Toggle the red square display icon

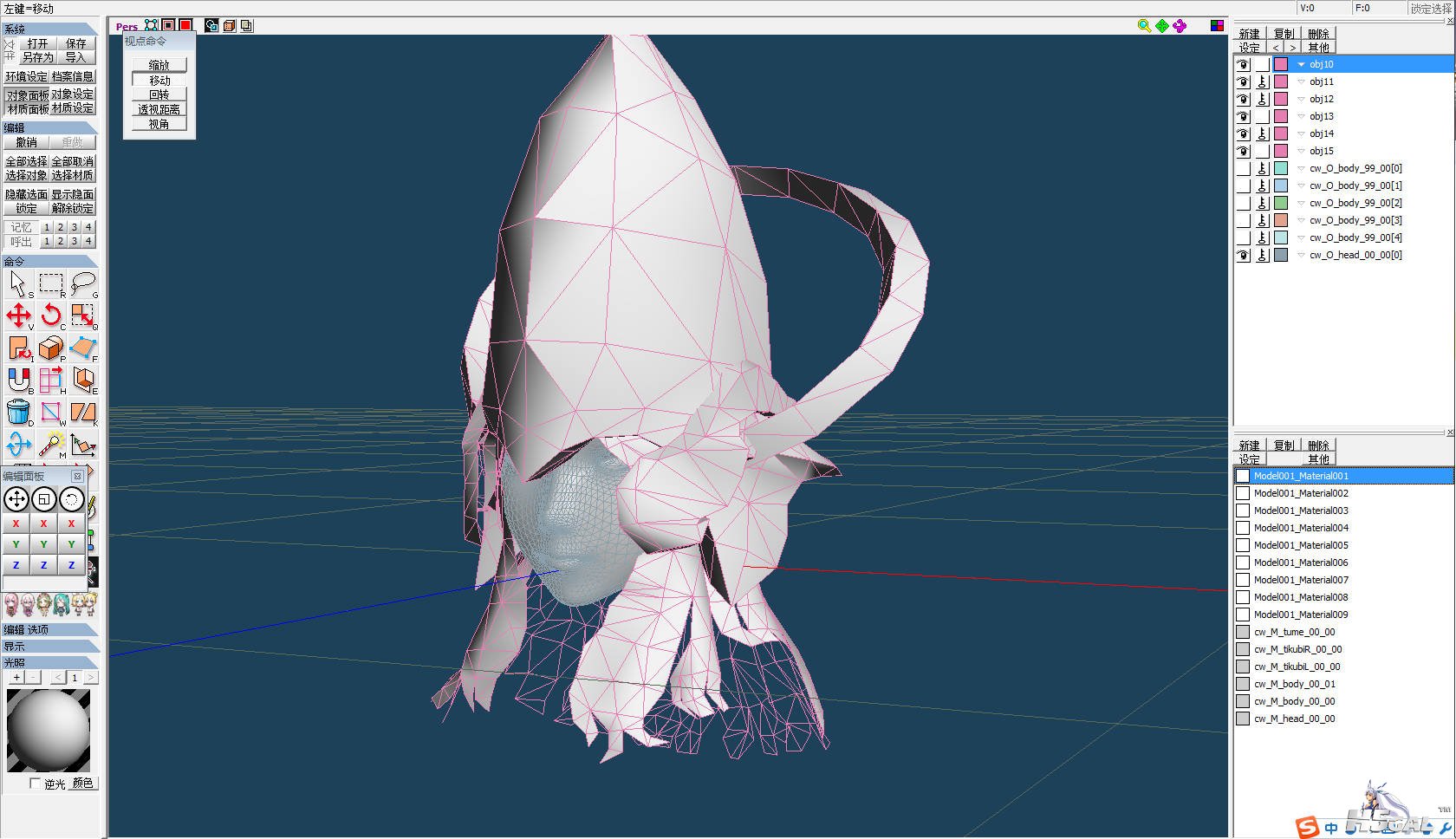(185, 25)
